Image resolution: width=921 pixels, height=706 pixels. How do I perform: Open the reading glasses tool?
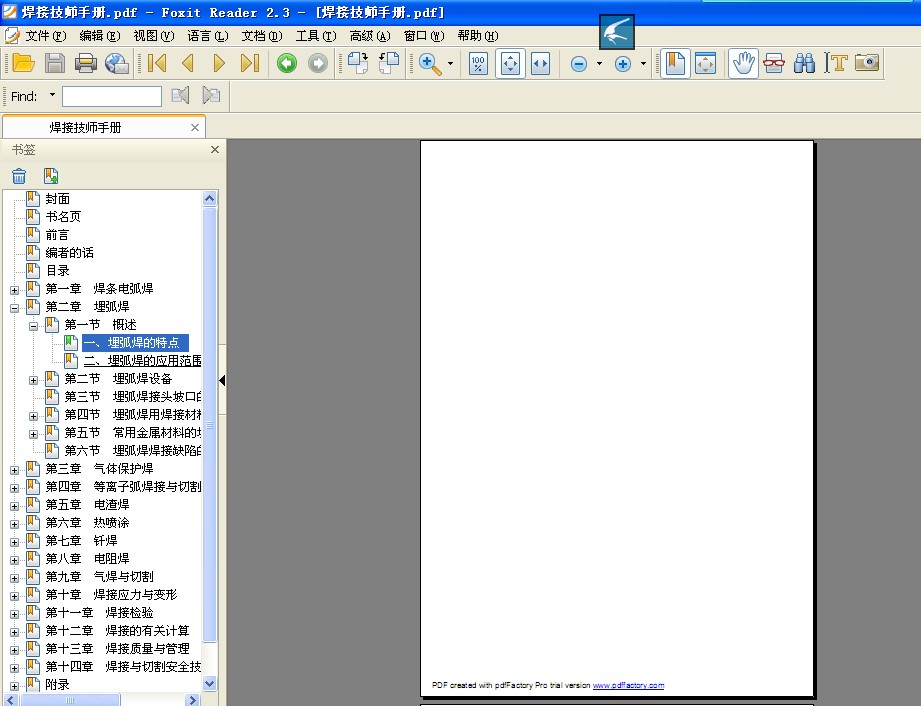[774, 63]
